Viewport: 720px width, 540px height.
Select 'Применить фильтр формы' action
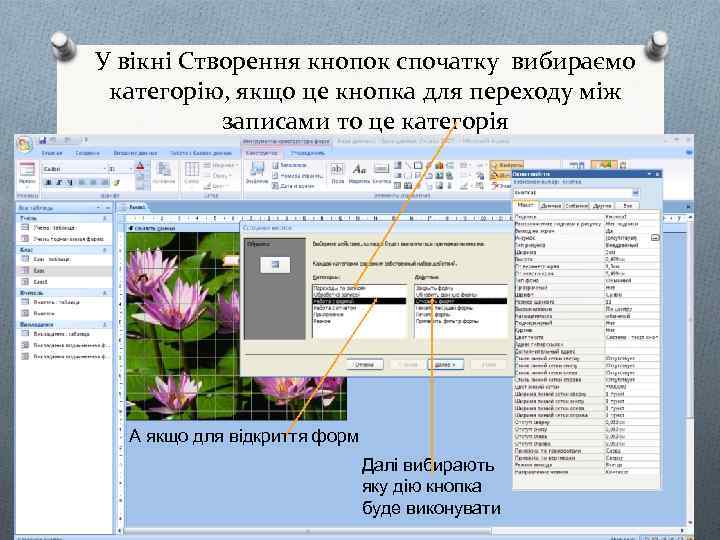pyautogui.click(x=461, y=321)
